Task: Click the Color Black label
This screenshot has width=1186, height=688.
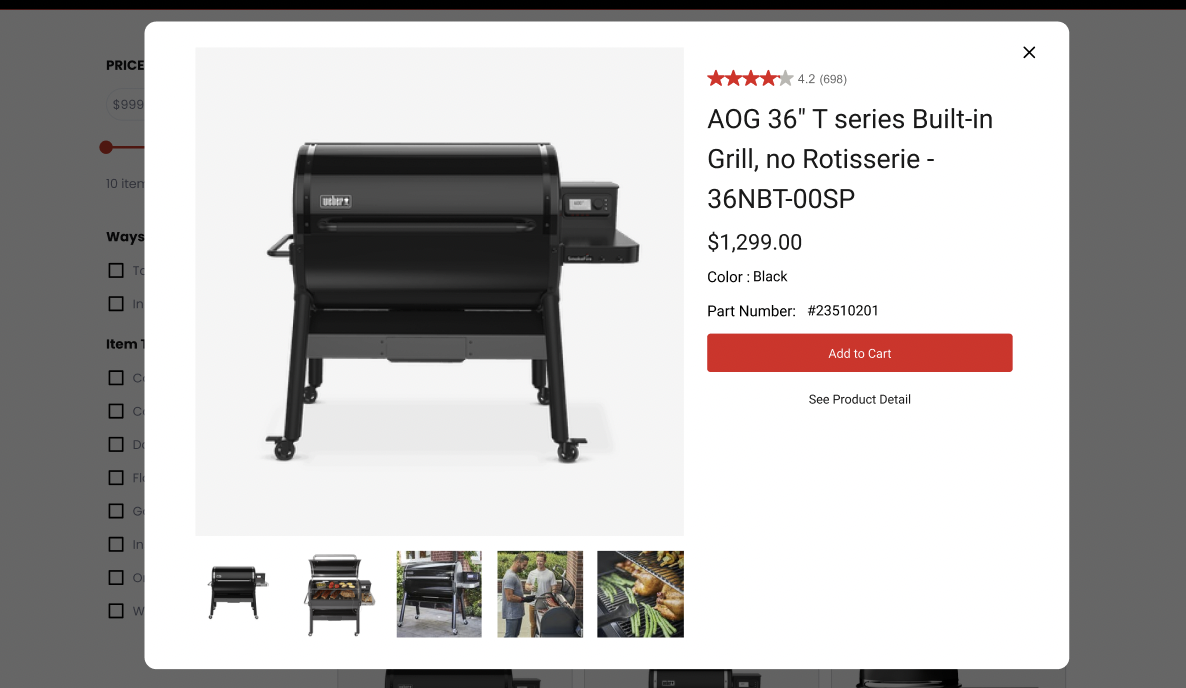Action: click(x=747, y=277)
